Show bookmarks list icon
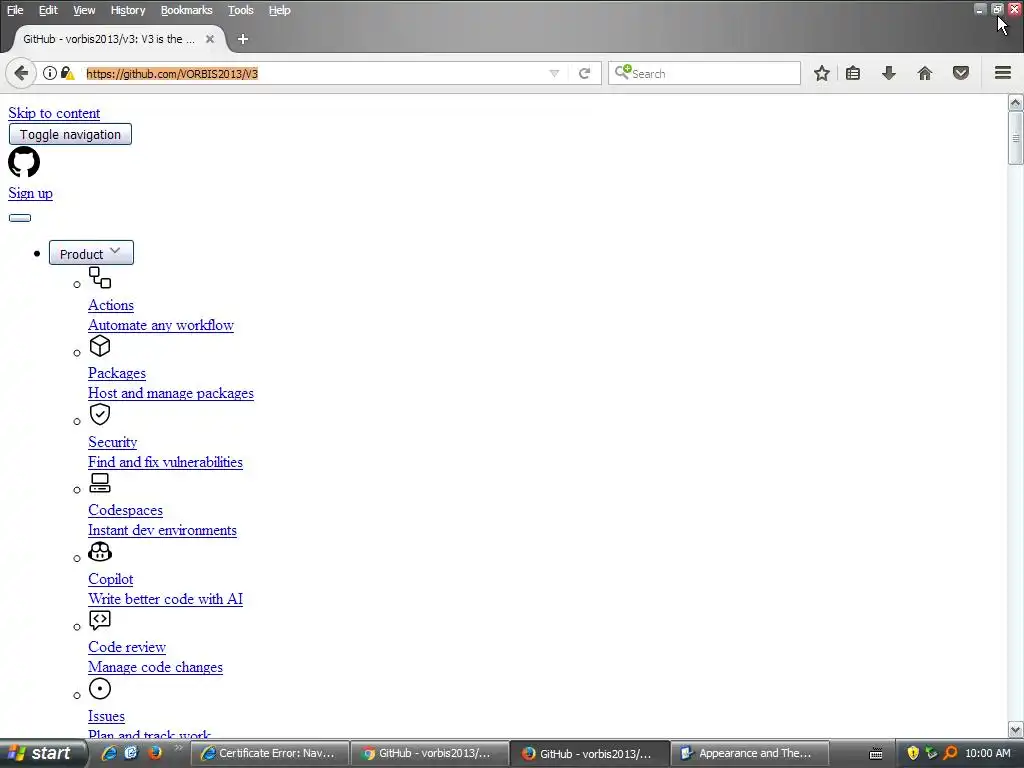This screenshot has width=1024, height=768. click(853, 73)
